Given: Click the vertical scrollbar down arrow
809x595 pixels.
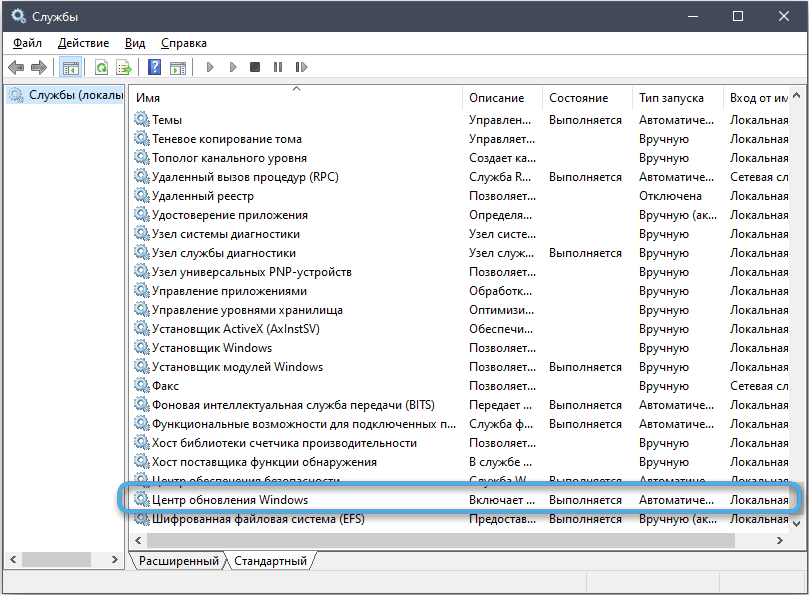Looking at the screenshot, I should (x=798, y=523).
